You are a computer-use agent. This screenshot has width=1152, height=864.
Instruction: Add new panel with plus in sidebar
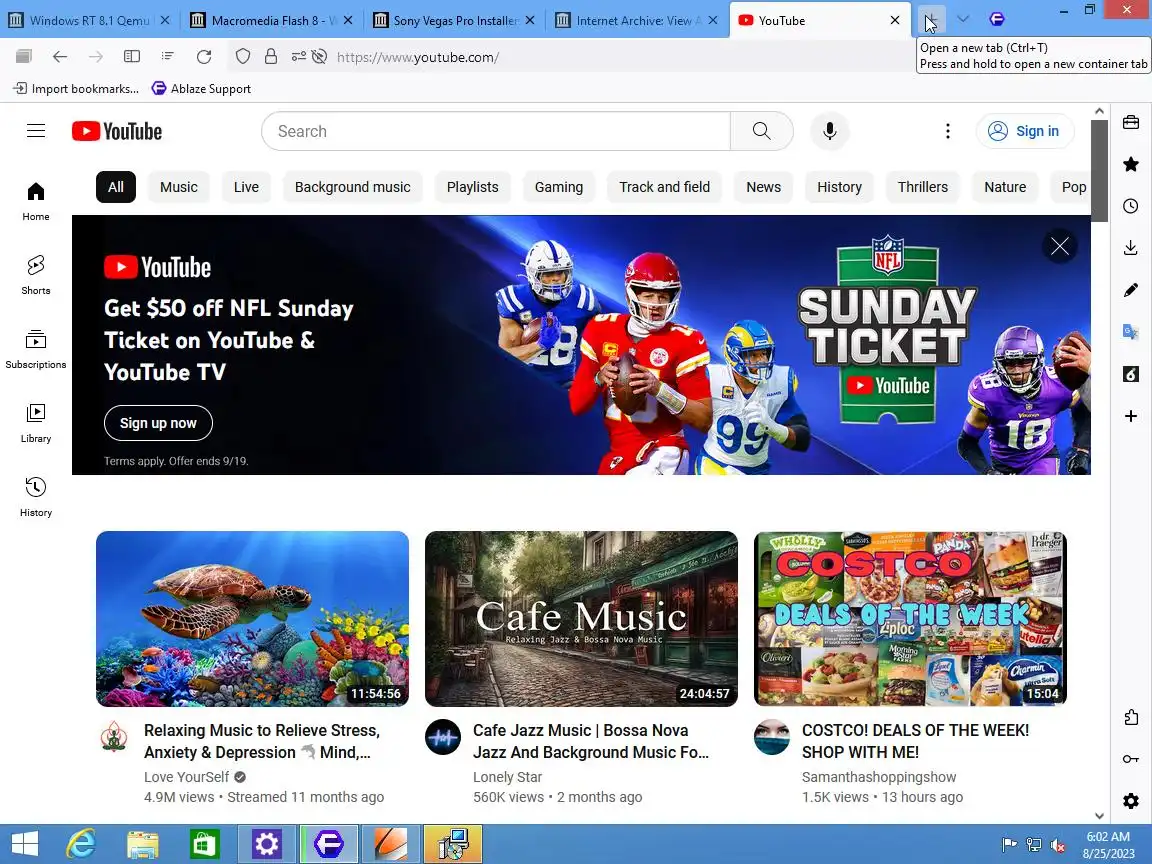pos(1131,416)
